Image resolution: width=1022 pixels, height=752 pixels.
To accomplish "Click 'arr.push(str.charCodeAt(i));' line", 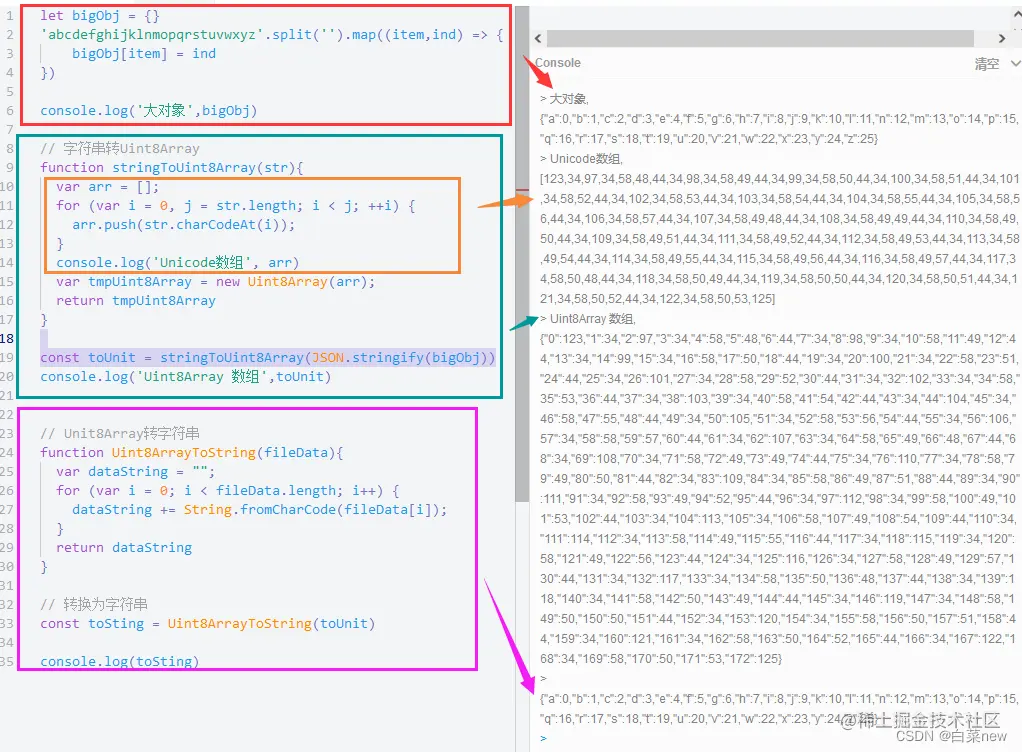I will point(183,225).
